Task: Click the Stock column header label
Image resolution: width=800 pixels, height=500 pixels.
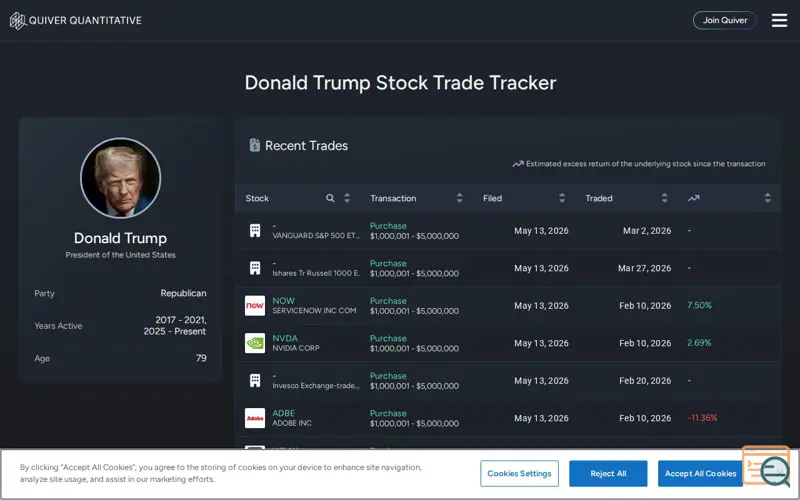Action: pyautogui.click(x=257, y=198)
